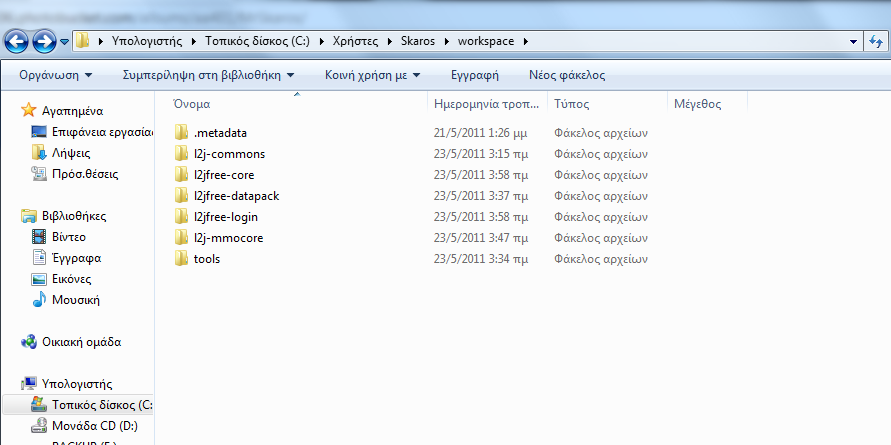Viewport: 891px width, 445px height.
Task: Expand arrow after Τοπικός δίσκος (C:) in path
Action: coord(322,41)
